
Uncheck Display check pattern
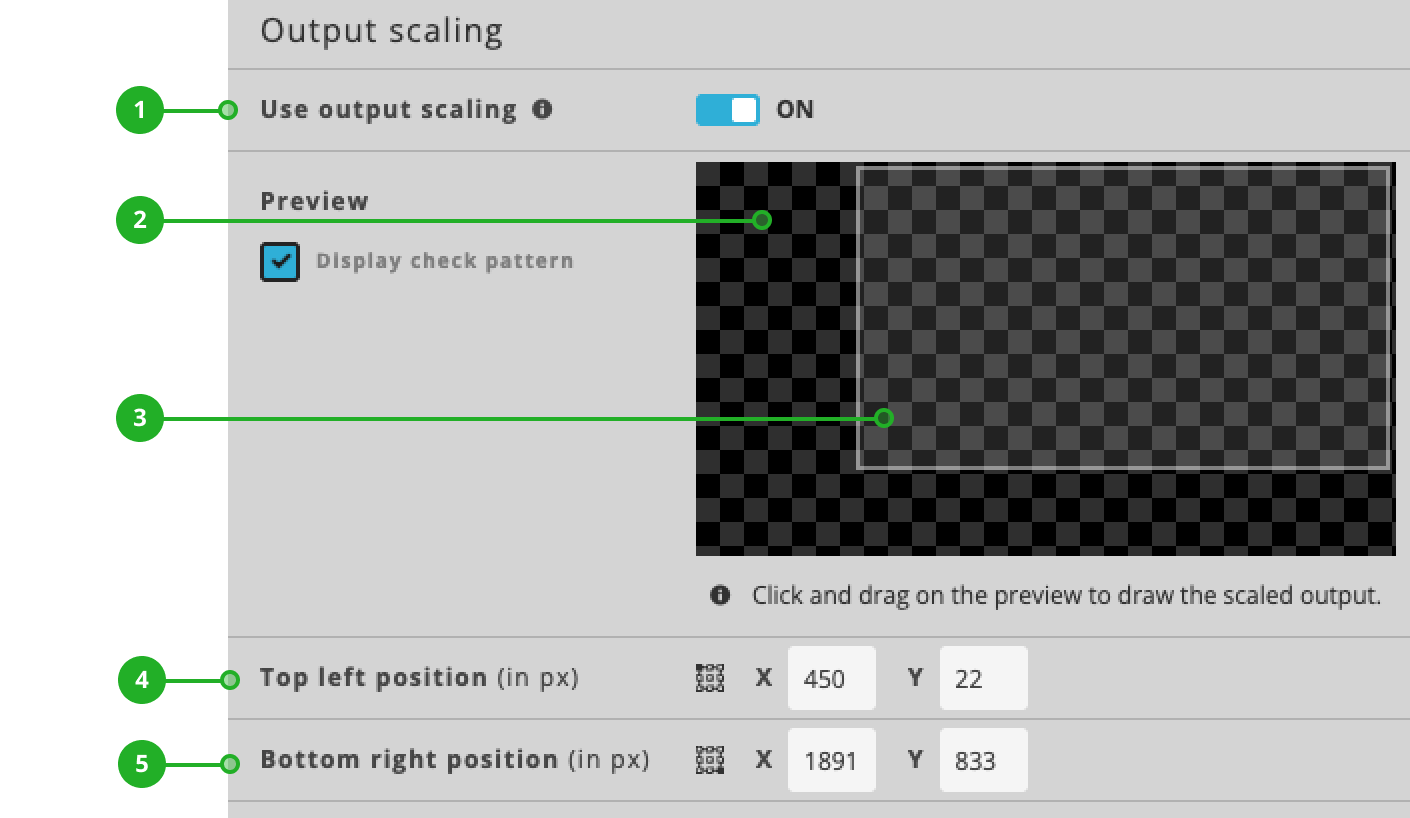(x=280, y=261)
